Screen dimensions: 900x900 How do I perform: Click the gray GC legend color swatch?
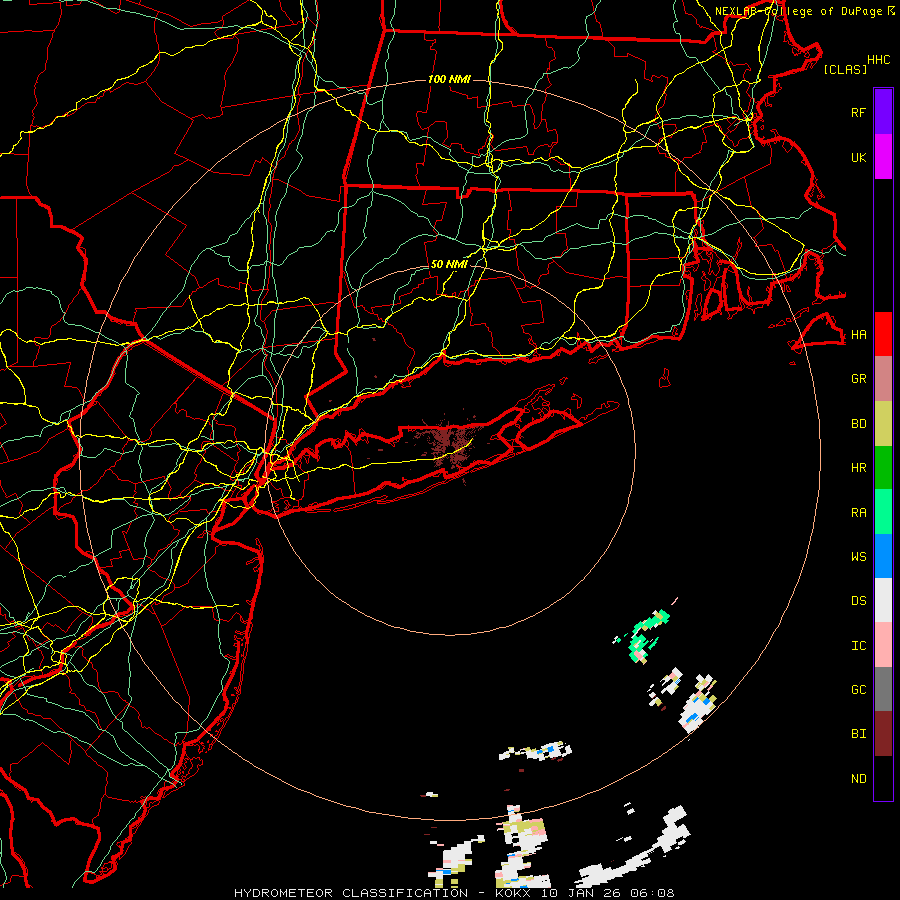coord(883,689)
